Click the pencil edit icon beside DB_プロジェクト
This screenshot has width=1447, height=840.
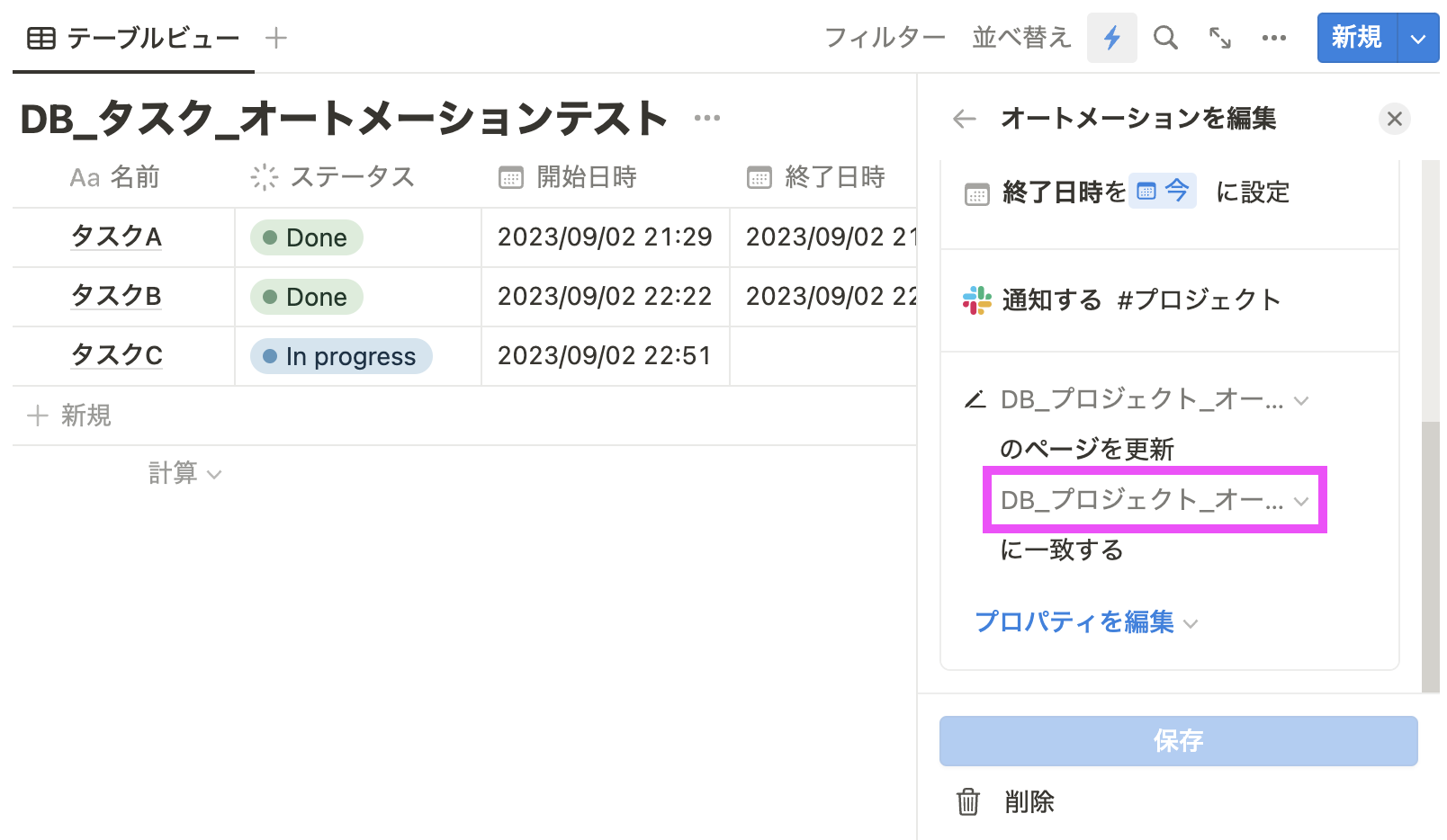(x=975, y=399)
